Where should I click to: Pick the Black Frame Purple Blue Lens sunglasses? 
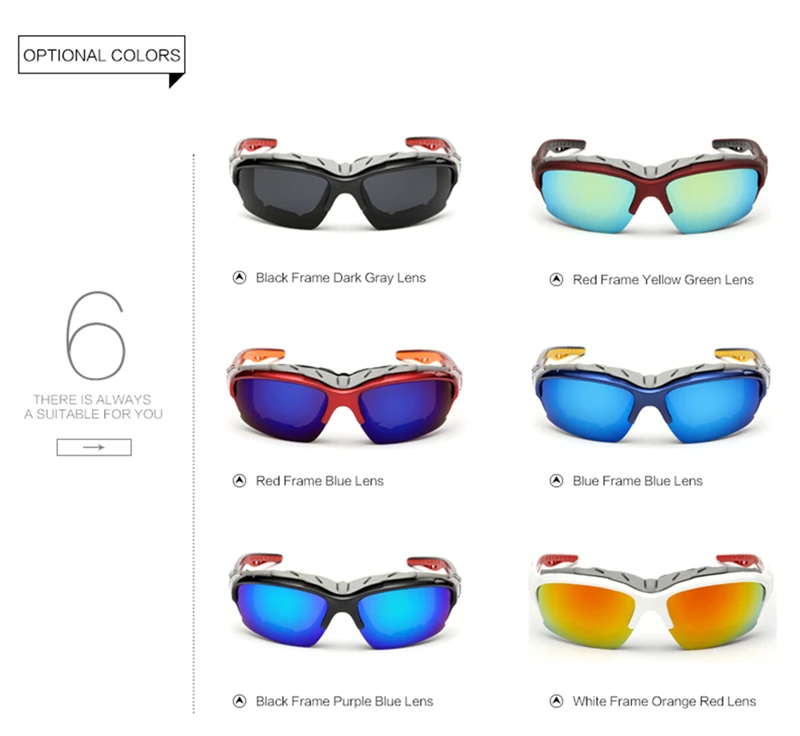tap(345, 601)
